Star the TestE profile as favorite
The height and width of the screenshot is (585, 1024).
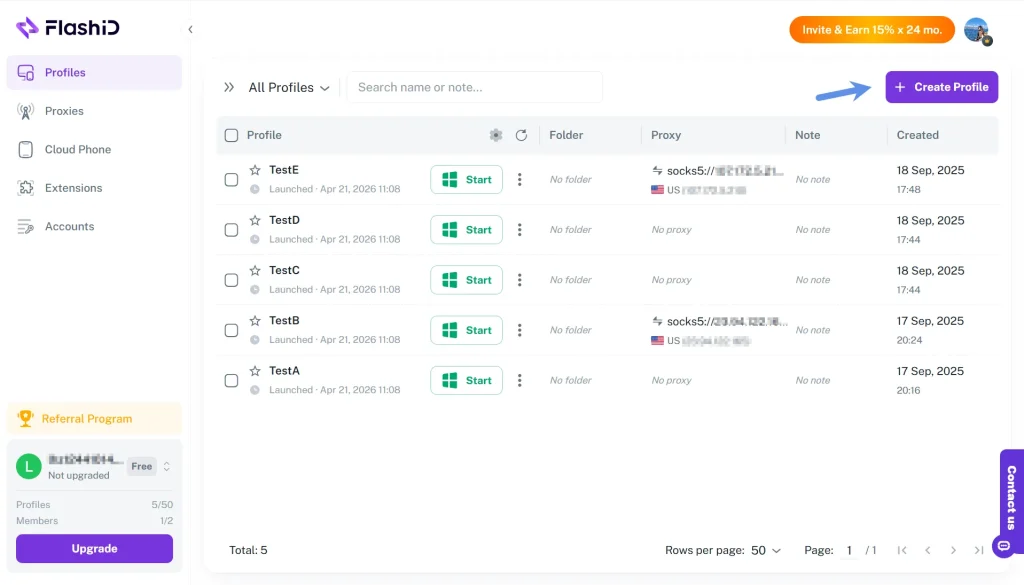point(255,170)
